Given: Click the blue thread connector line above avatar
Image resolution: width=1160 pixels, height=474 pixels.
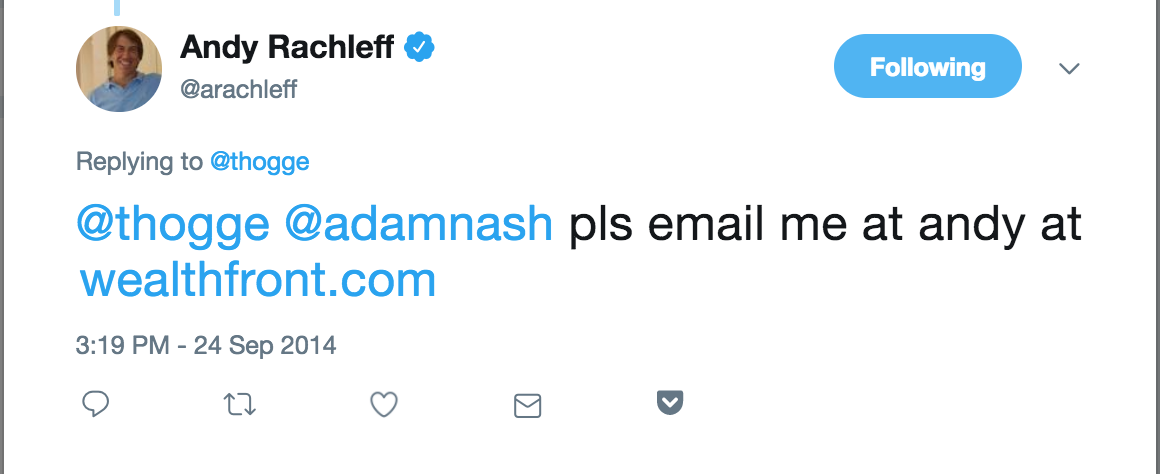Looking at the screenshot, I should [117, 7].
